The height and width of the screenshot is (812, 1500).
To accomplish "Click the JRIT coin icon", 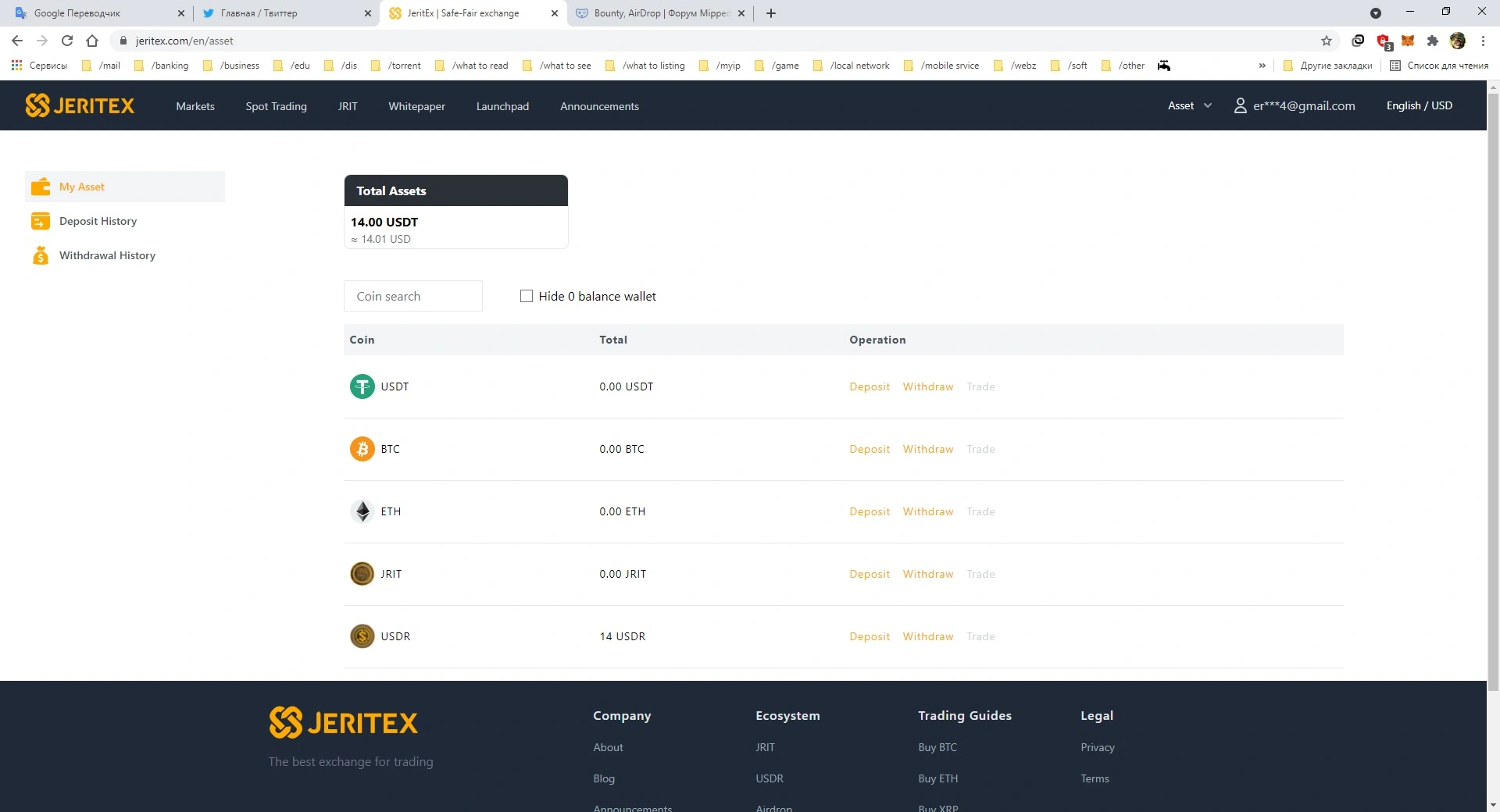I will tap(362, 574).
